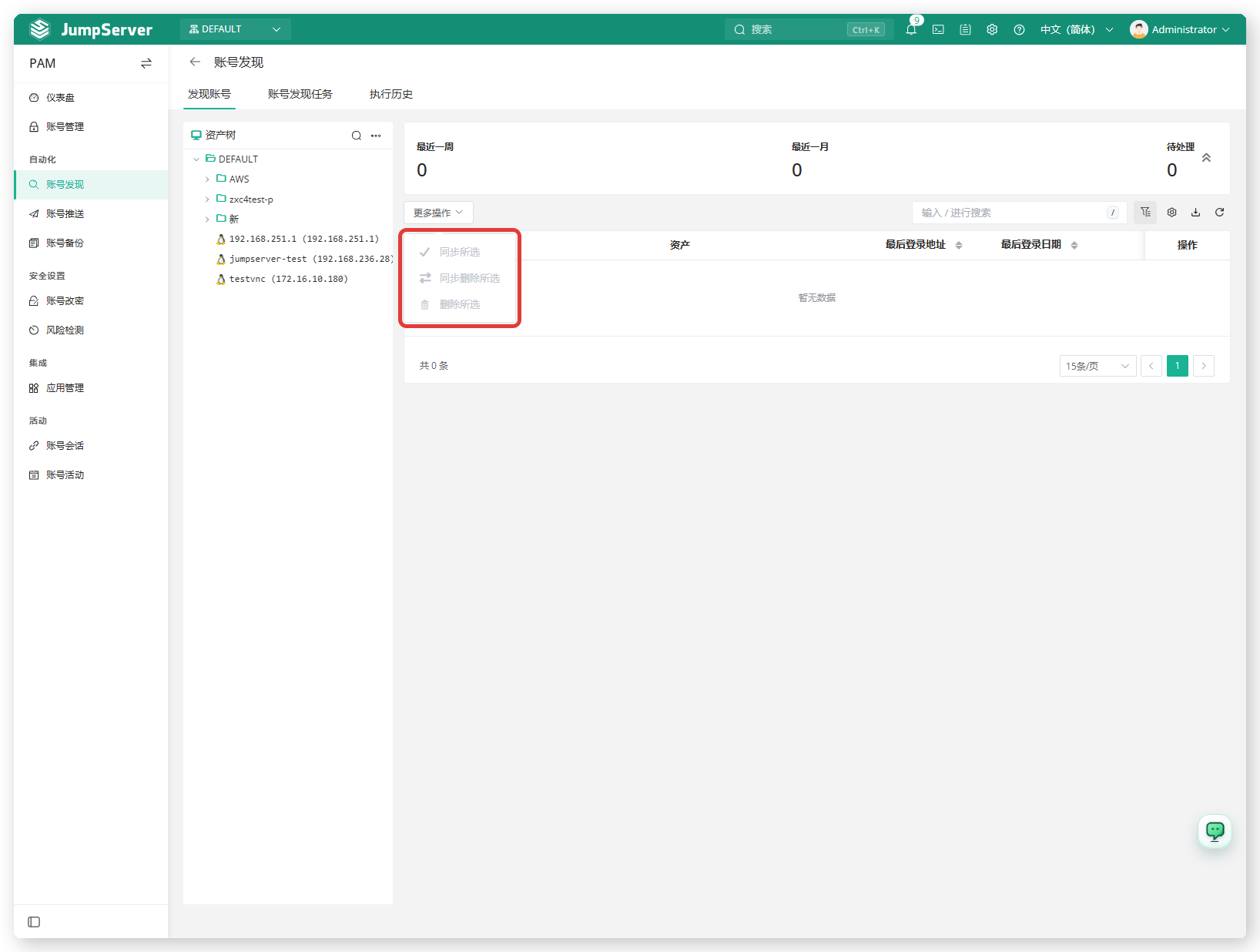This screenshot has width=1260, height=952.
Task: Click the global 搜索 search box
Action: pyautogui.click(x=809, y=29)
